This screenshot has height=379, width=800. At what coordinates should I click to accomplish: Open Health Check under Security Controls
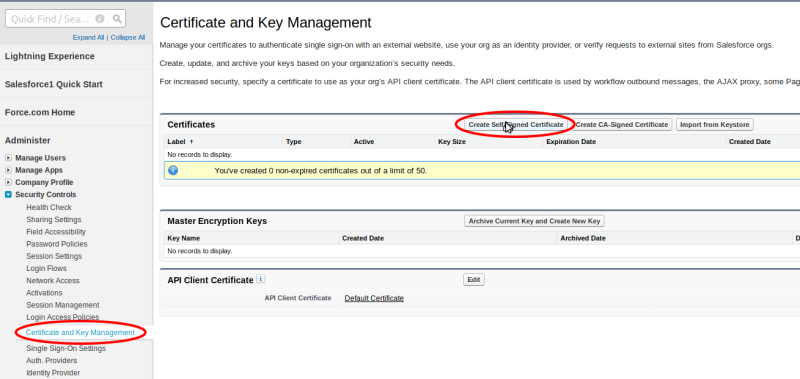coord(49,207)
